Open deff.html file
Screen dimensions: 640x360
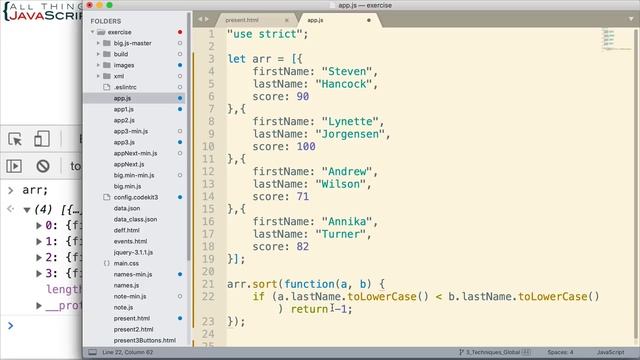pos(126,230)
